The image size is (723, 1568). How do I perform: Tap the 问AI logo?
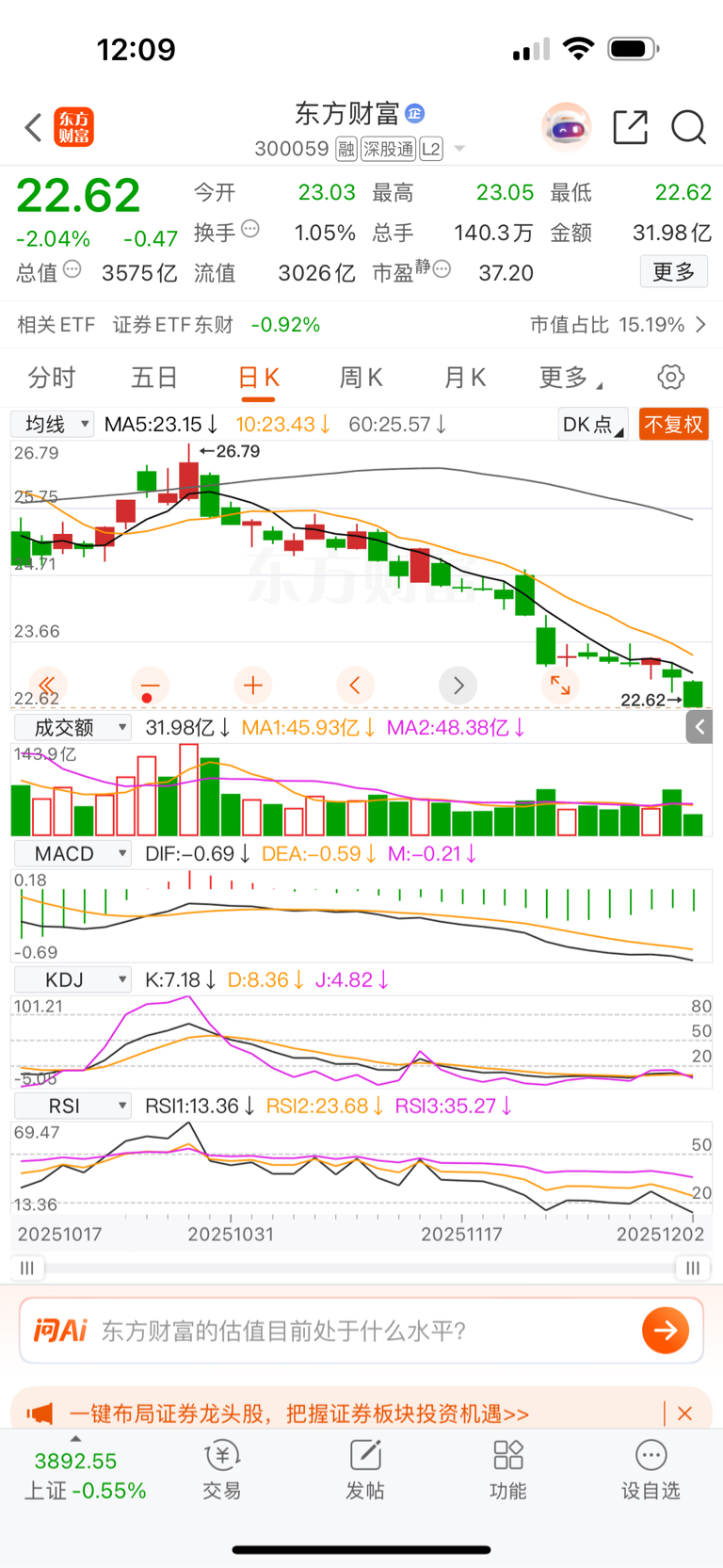(x=60, y=1331)
